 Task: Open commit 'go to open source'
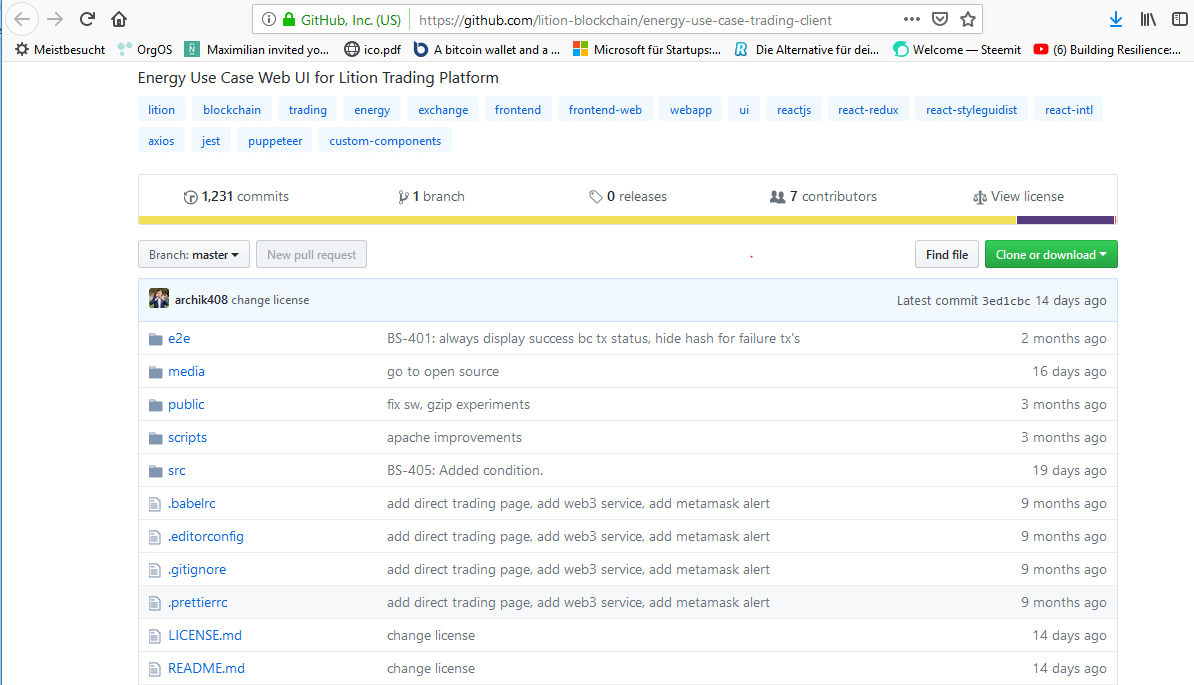tap(443, 371)
